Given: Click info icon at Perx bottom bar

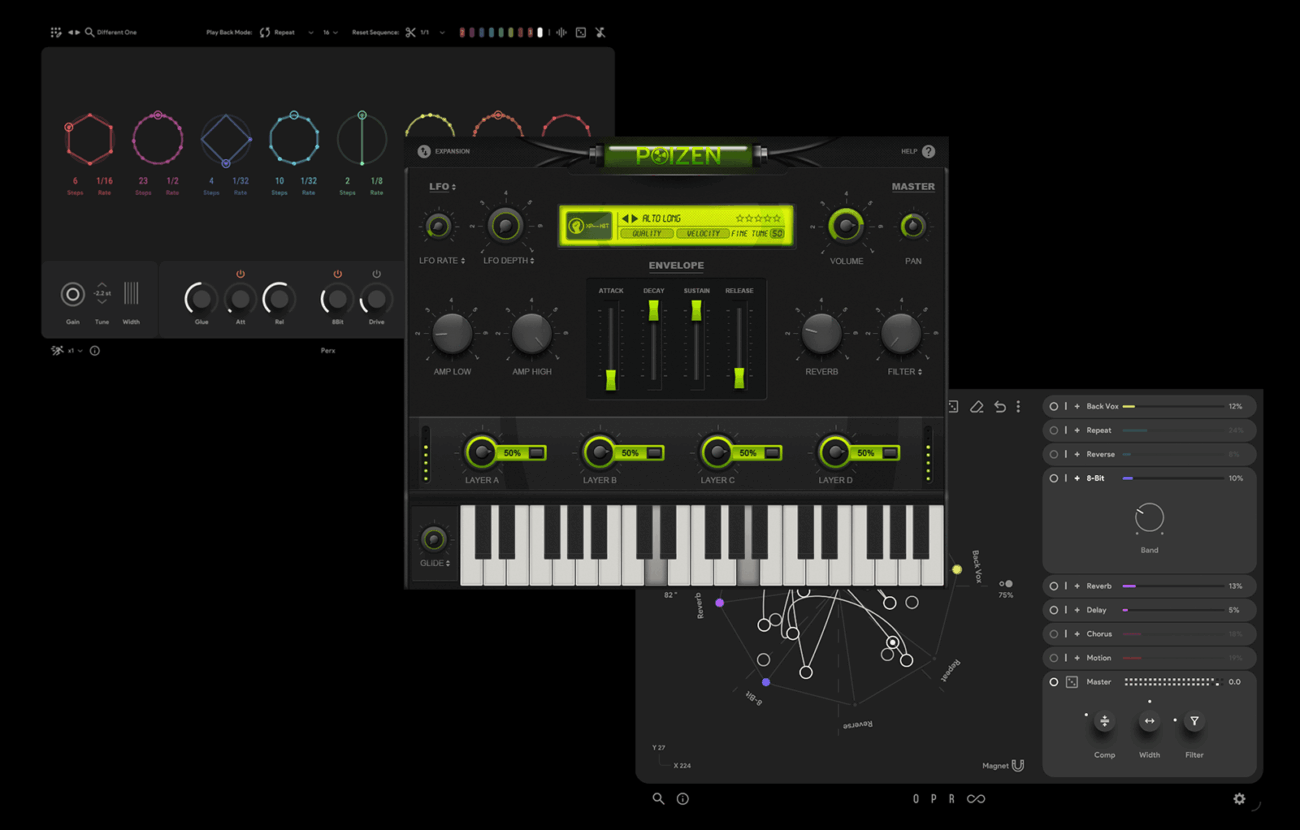Looking at the screenshot, I should [95, 351].
